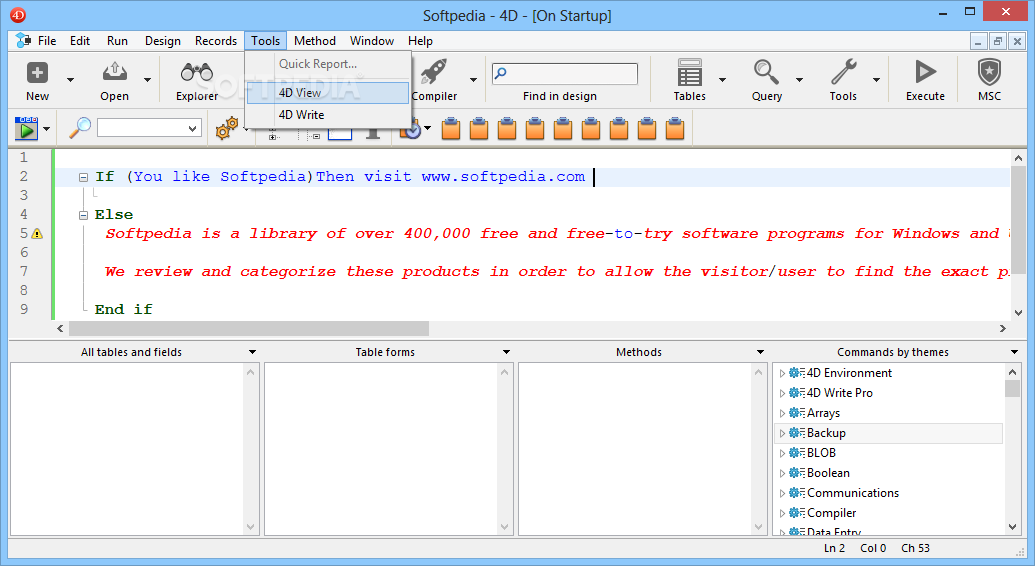Run the method with green play icon
Viewport: 1035px width, 566px height.
coord(26,128)
